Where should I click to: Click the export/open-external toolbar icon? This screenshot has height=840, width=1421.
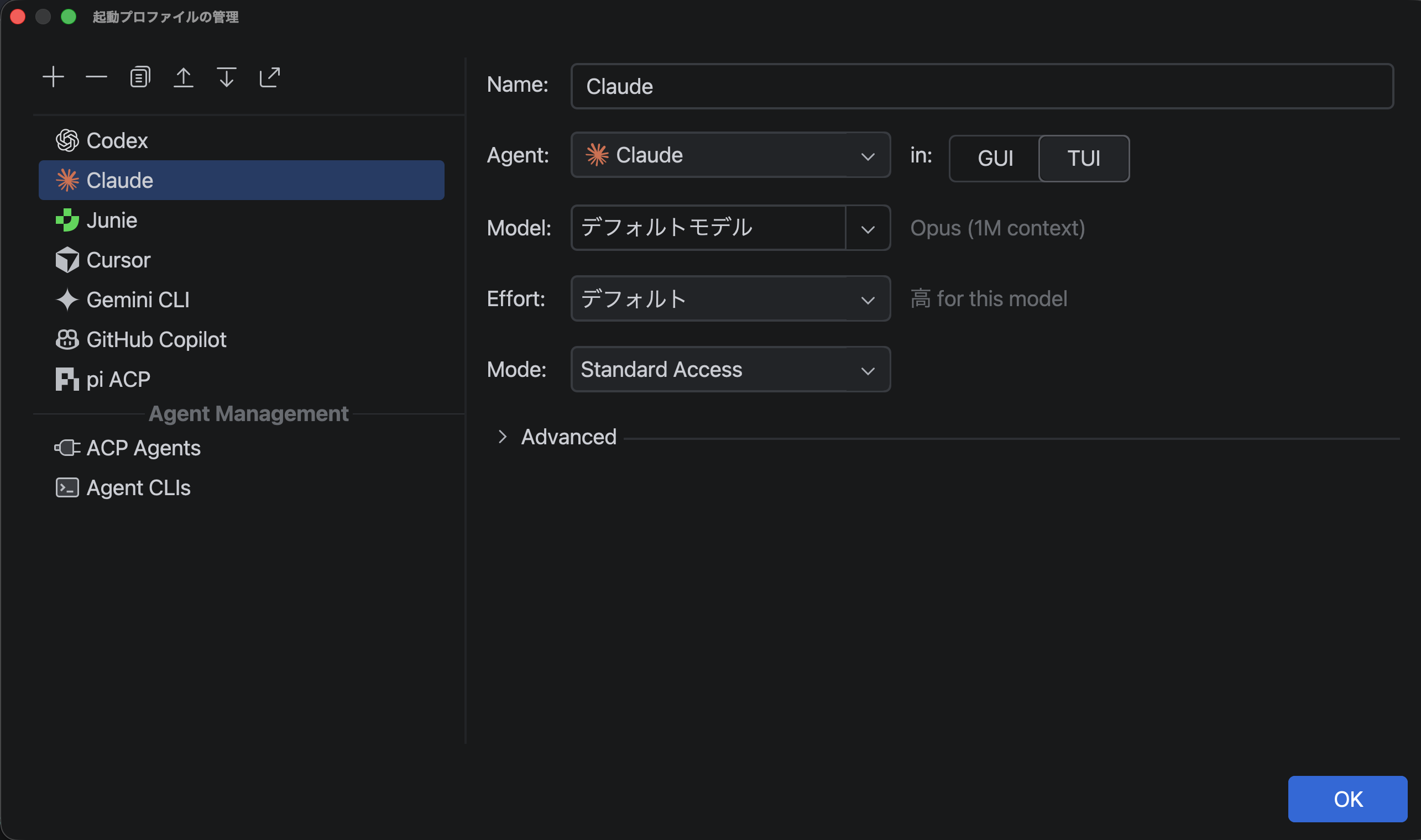click(270, 77)
